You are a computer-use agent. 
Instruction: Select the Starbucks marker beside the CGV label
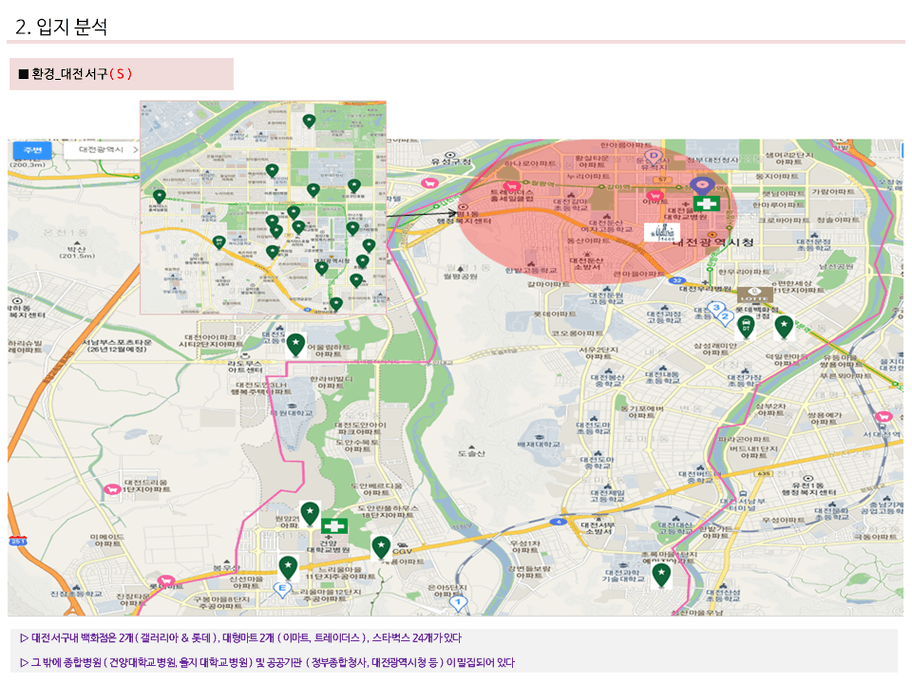coord(381,548)
